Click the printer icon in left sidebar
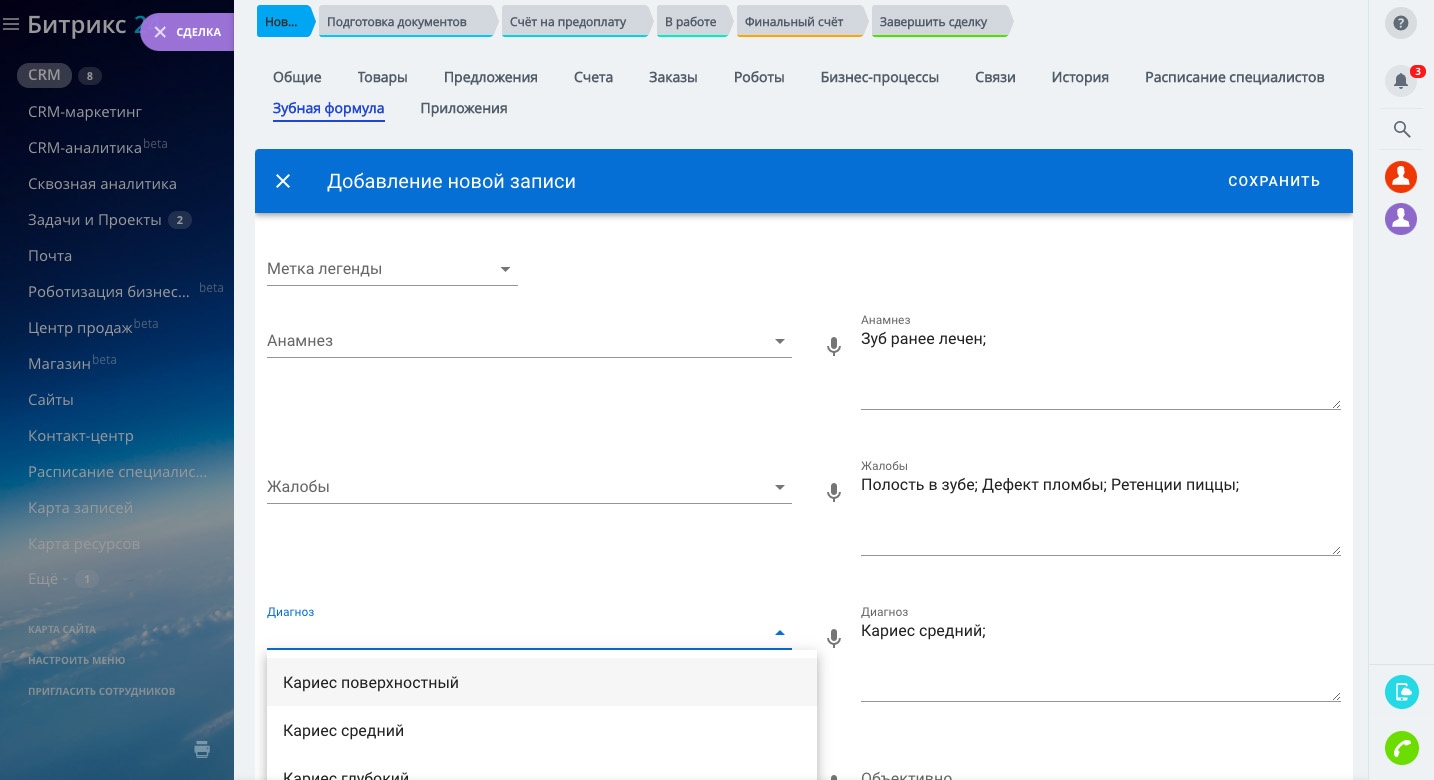Image resolution: width=1434 pixels, height=780 pixels. (x=202, y=749)
